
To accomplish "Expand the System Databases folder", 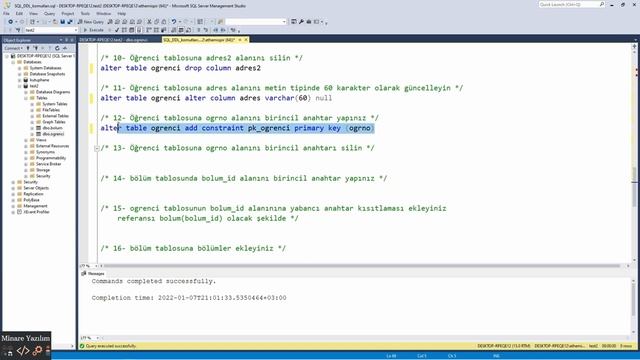I will click(x=19, y=68).
